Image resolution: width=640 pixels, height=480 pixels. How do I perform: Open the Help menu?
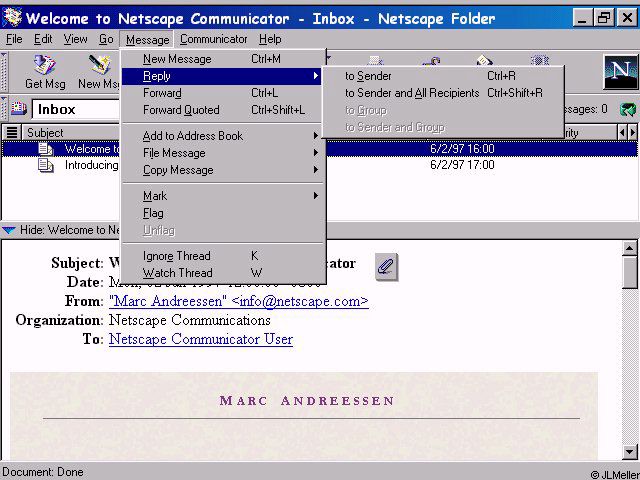[x=270, y=39]
